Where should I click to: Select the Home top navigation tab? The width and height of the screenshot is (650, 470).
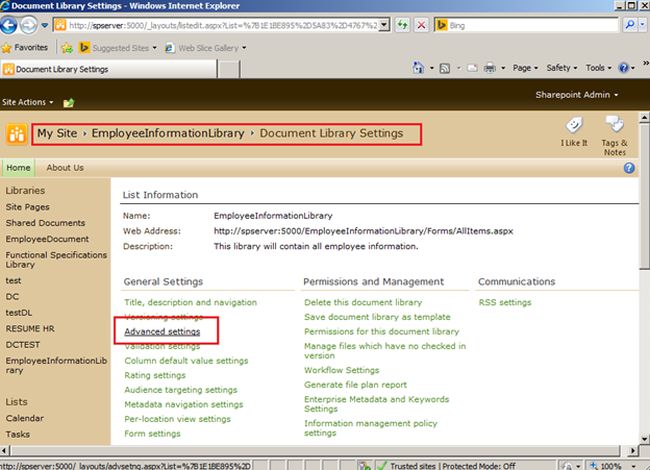click(x=18, y=167)
